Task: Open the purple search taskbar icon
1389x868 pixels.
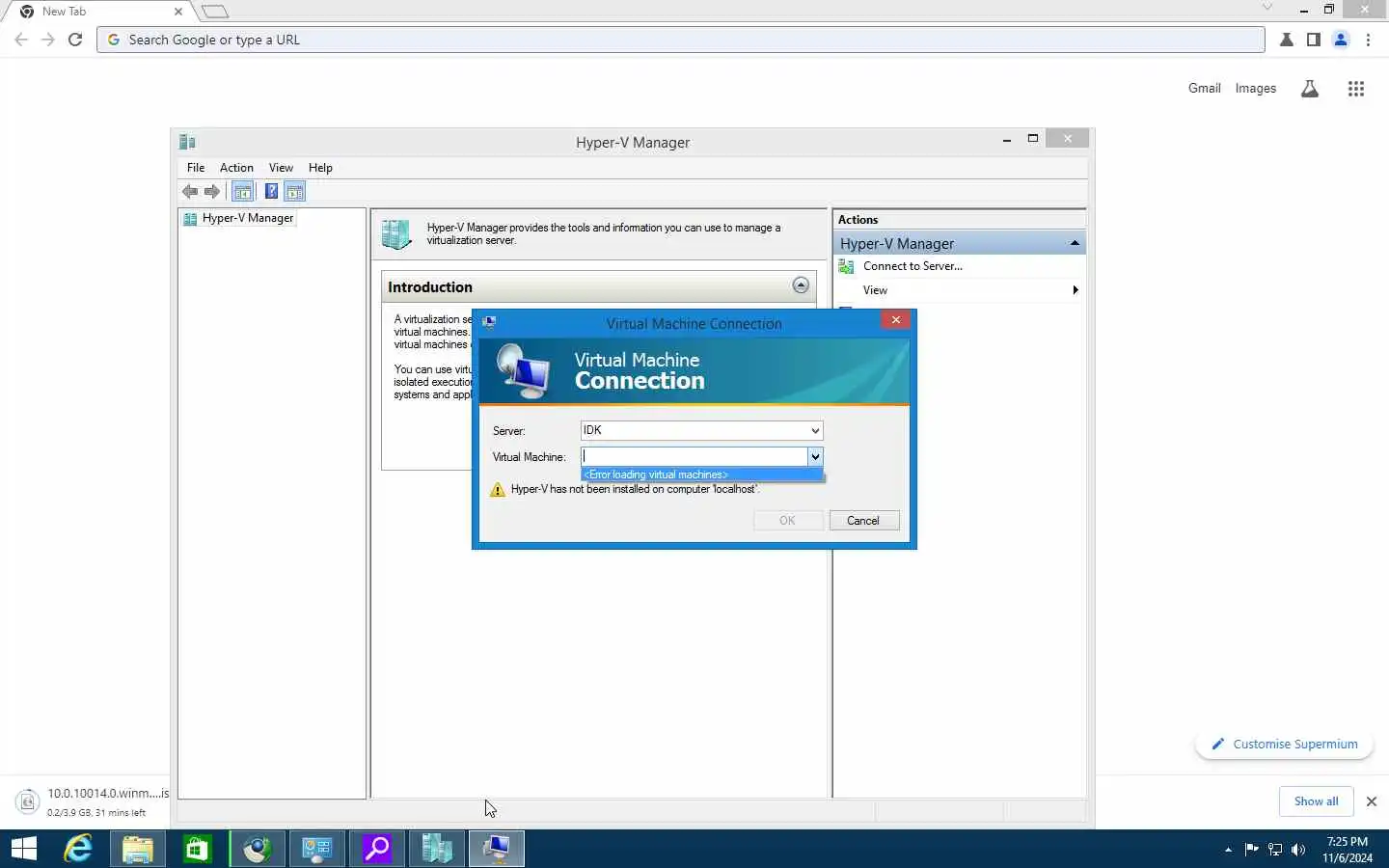Action: [377, 849]
